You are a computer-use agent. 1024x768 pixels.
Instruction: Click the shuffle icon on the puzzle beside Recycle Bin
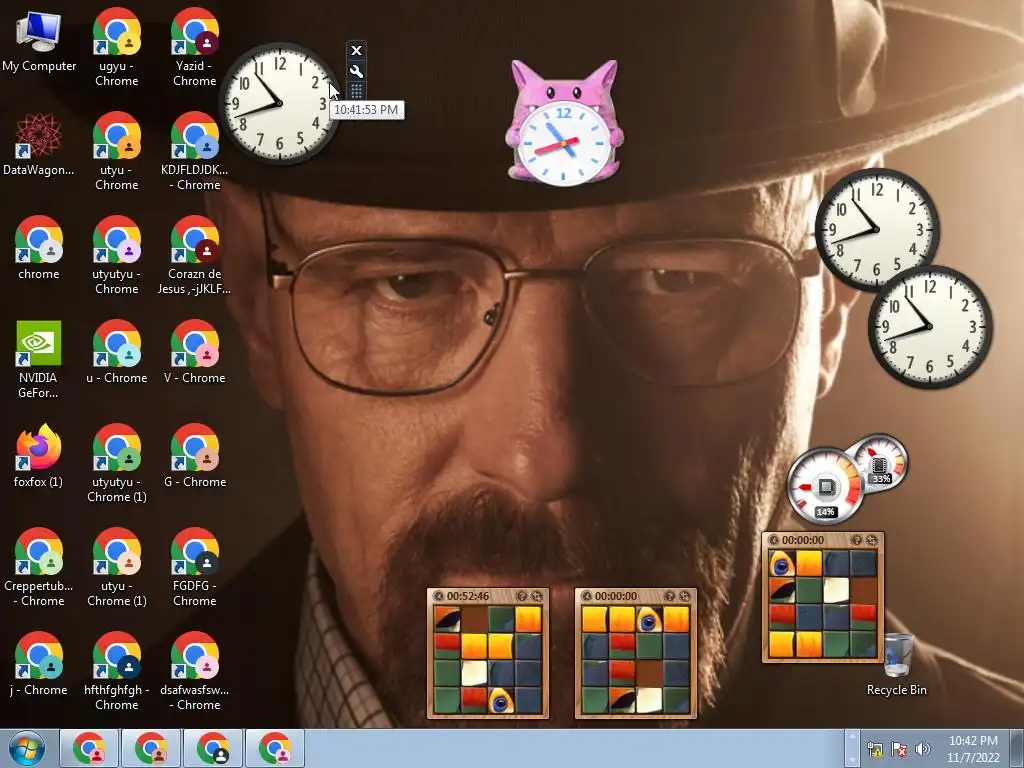[872, 540]
